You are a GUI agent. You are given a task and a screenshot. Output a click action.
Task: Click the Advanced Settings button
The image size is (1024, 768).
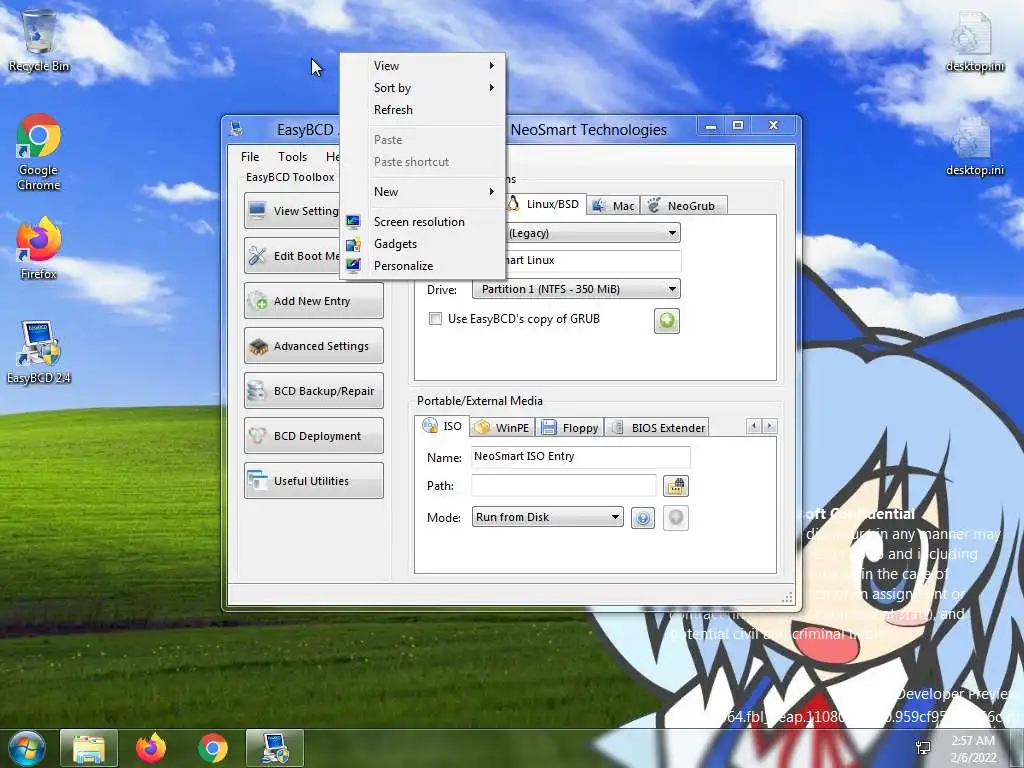(313, 346)
